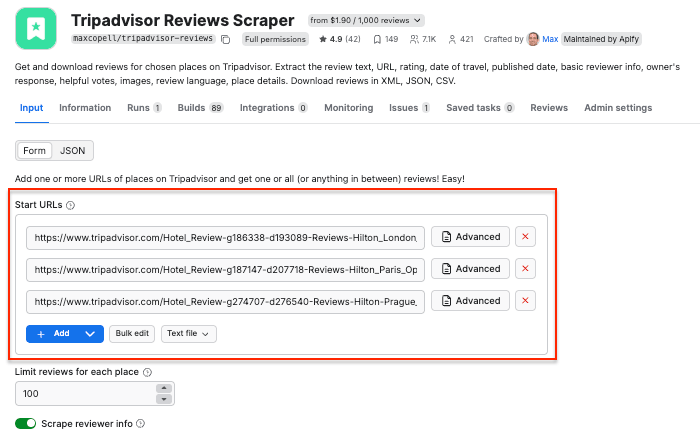Remove the Hilton Paris URL row
700x440 pixels.
pos(525,269)
